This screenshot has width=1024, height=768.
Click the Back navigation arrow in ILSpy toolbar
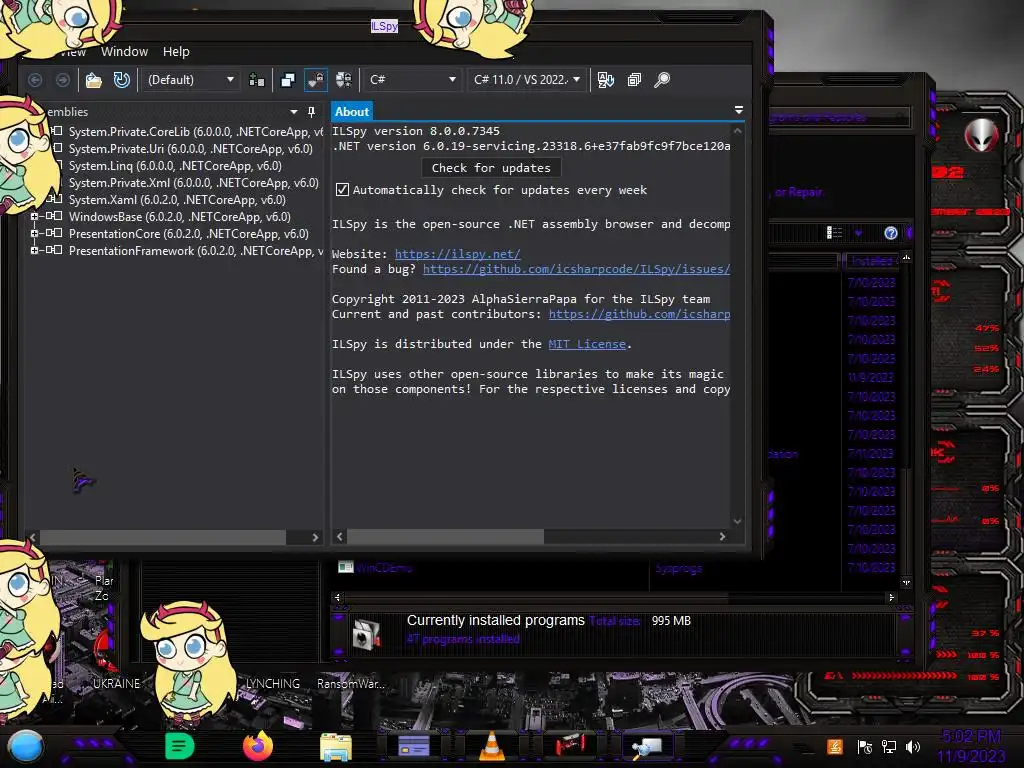[x=35, y=80]
